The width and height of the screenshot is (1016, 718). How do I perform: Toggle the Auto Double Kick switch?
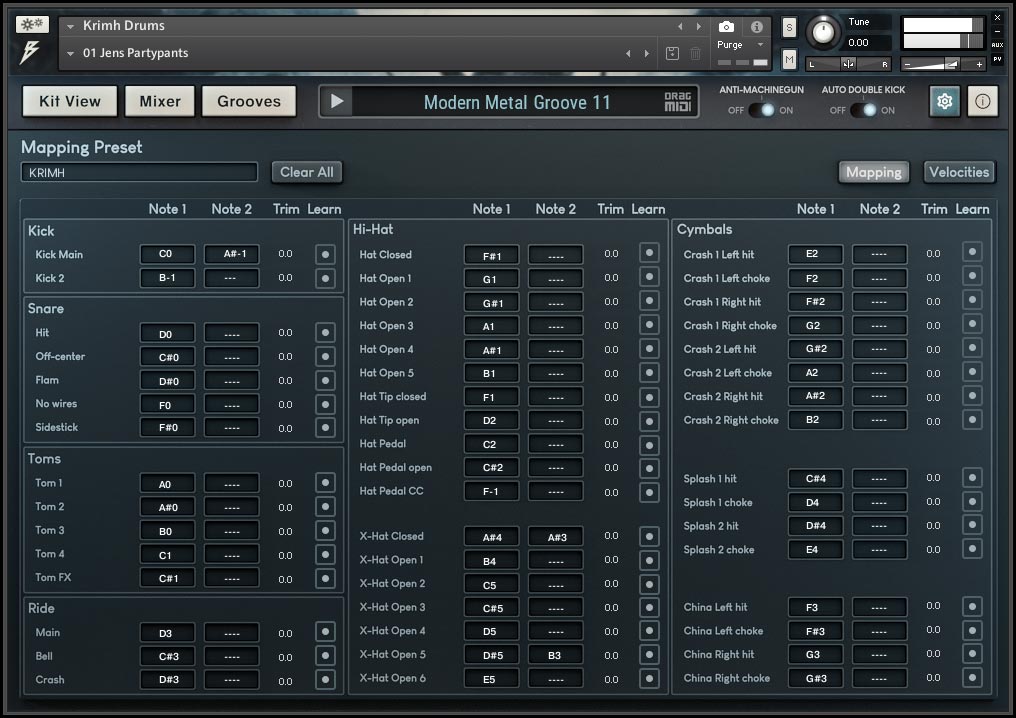[x=863, y=110]
